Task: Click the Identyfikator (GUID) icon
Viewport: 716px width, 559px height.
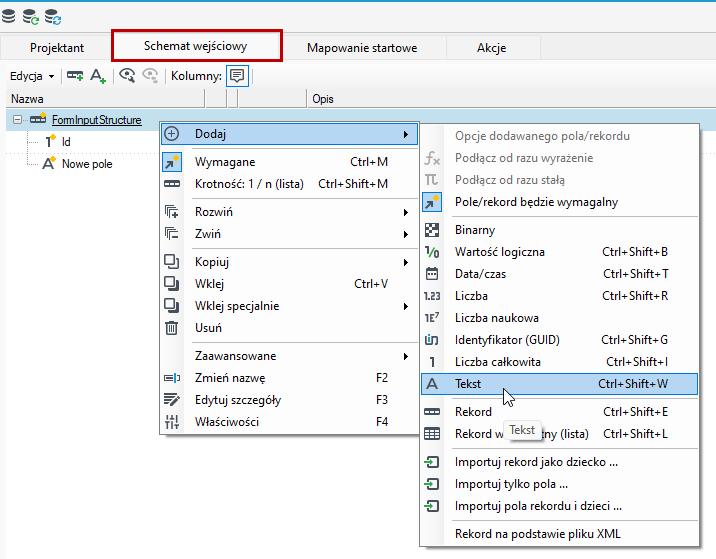Action: point(432,340)
